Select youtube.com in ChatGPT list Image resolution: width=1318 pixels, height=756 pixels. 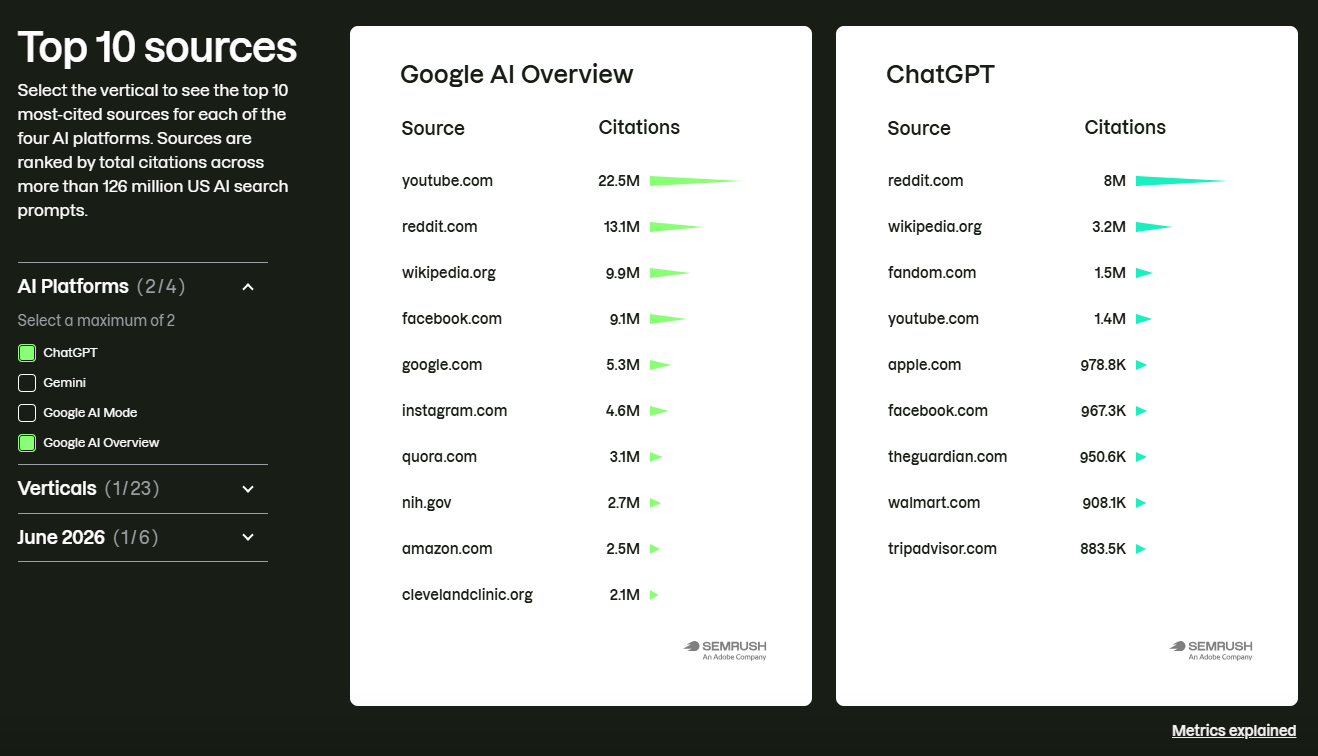pos(933,319)
